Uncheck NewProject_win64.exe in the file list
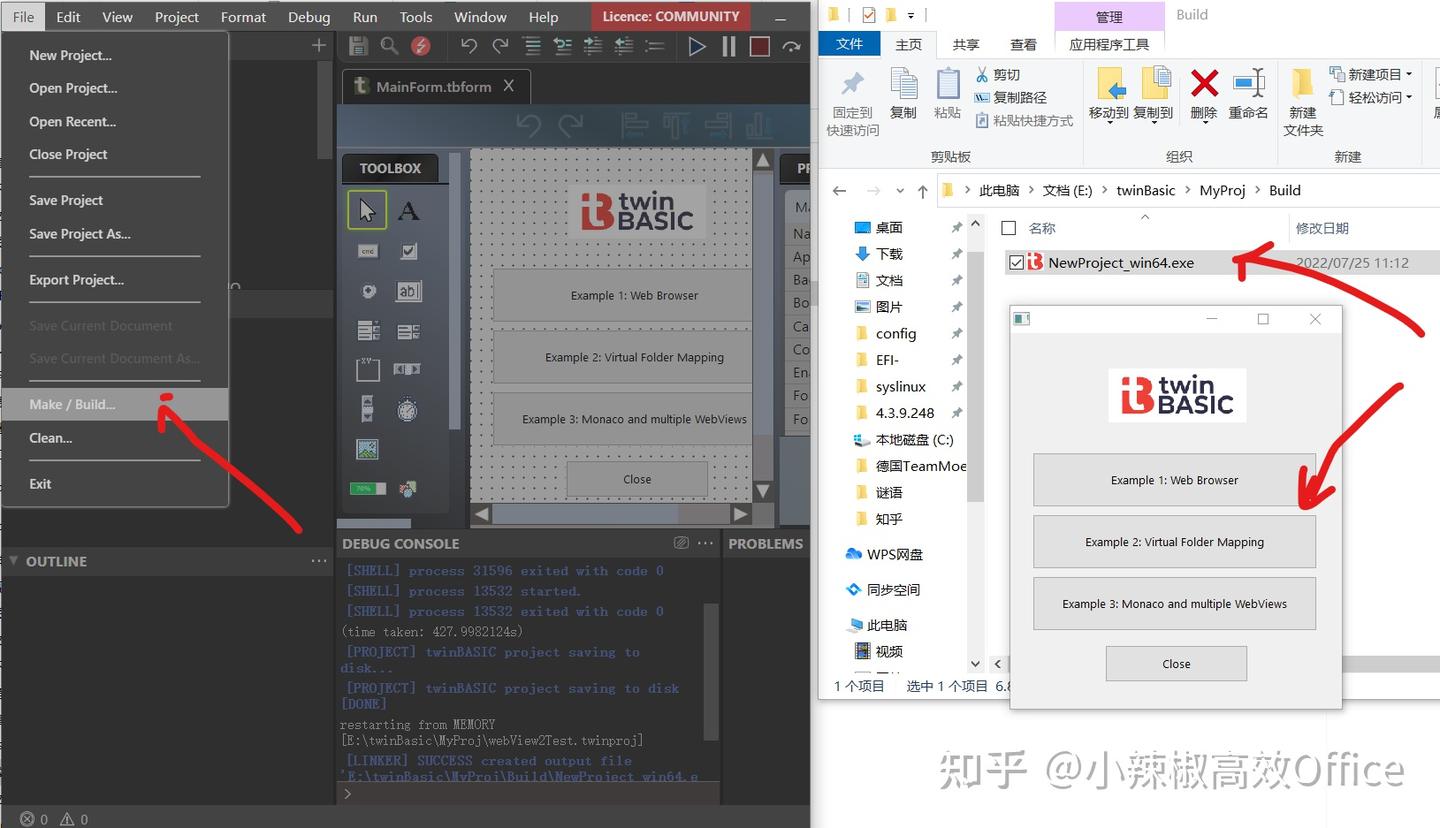1440x828 pixels. 1017,262
